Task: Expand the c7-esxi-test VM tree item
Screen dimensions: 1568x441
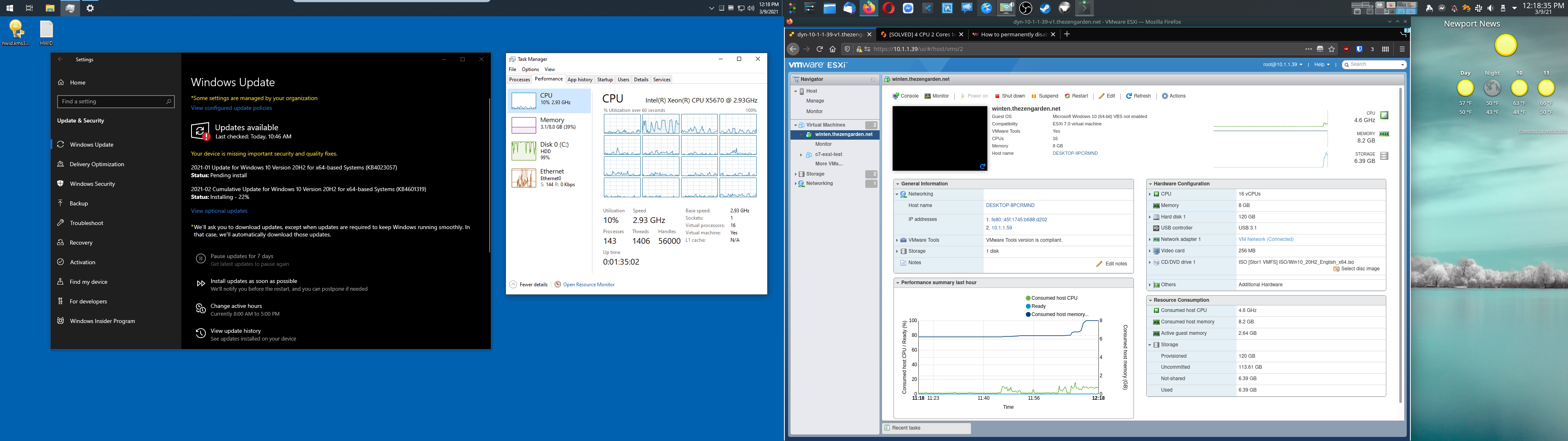Action: (801, 155)
